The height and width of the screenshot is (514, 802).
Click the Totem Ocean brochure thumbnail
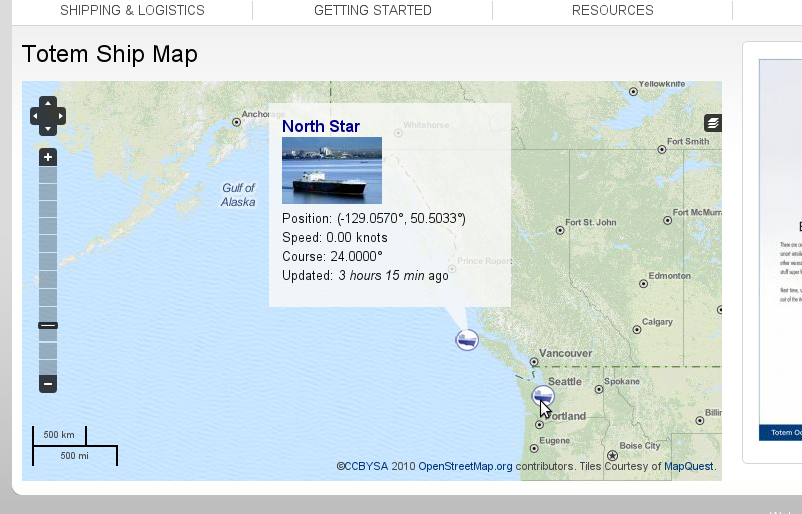point(781,250)
